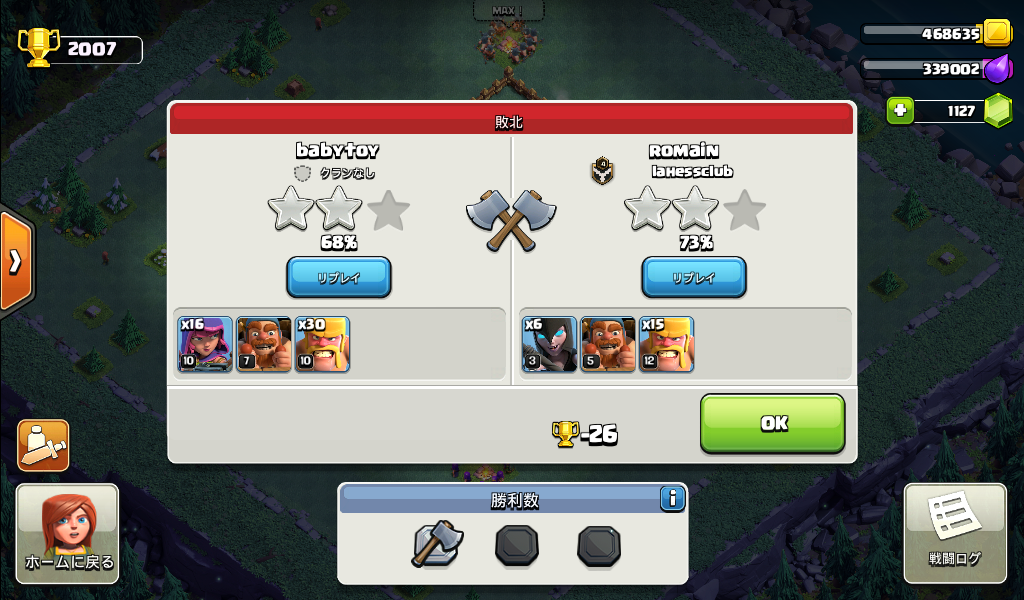Tap the trophy icon showing 2007
Viewport: 1024px width, 600px height.
38,47
